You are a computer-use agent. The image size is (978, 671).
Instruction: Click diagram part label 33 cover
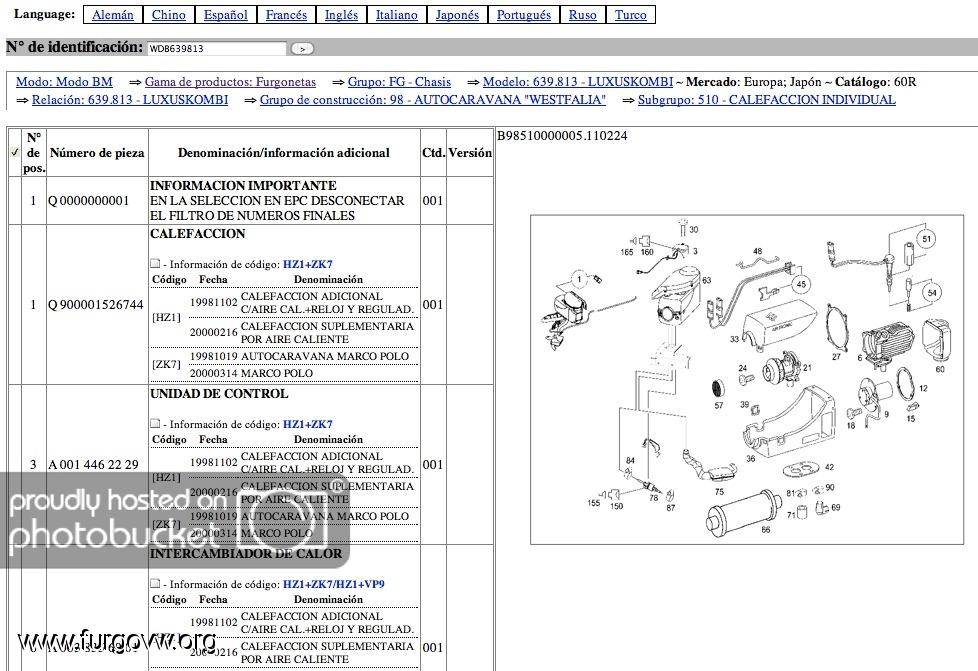pos(734,339)
